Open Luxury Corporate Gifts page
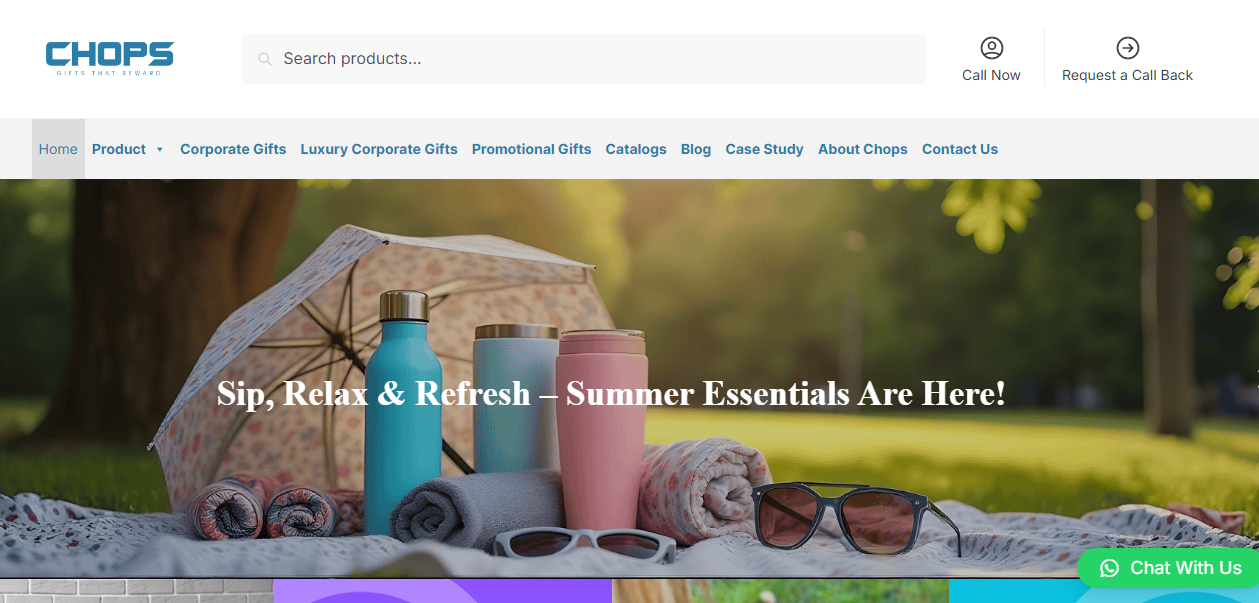The height and width of the screenshot is (603, 1259). [379, 149]
